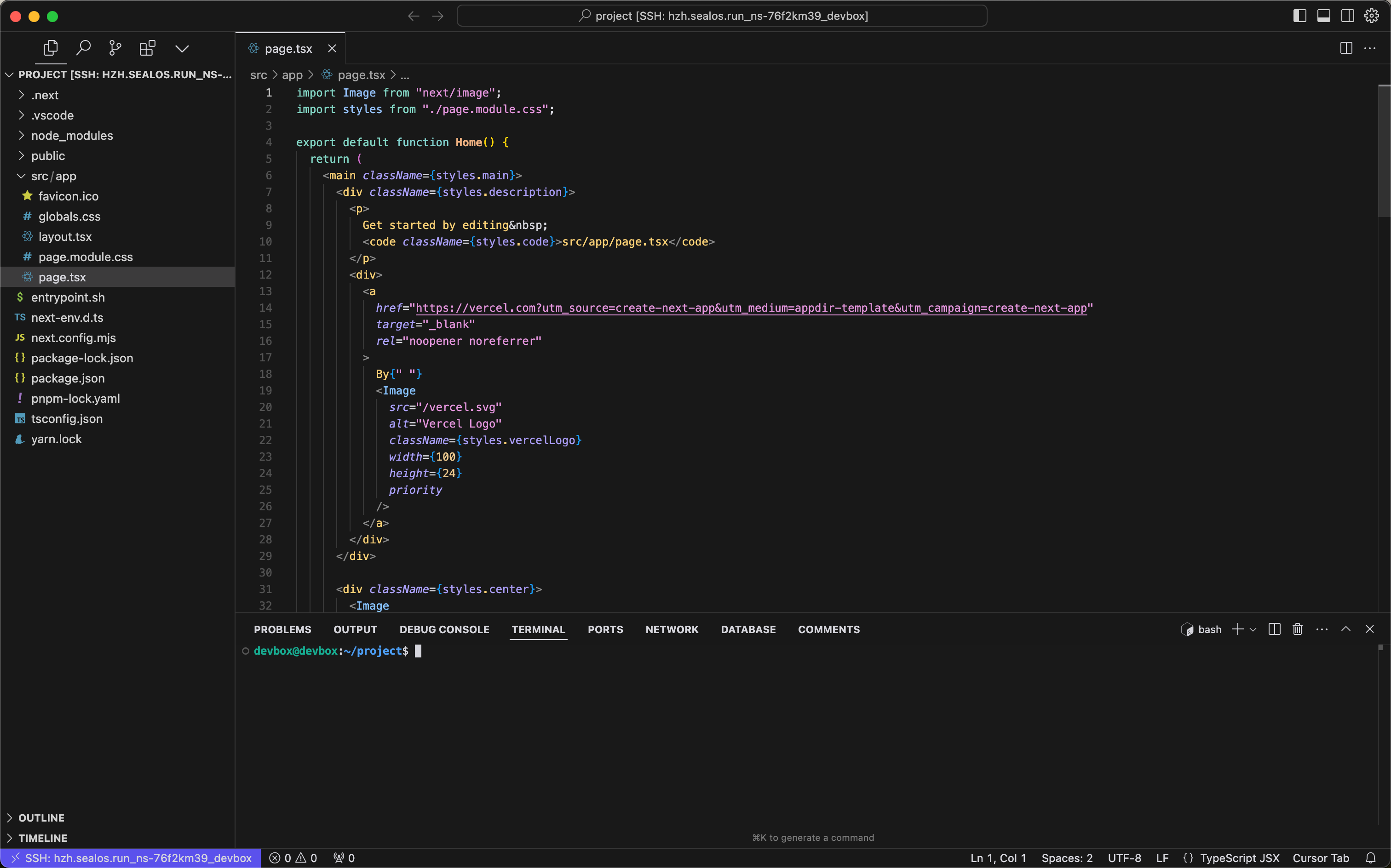
Task: Open the Search view icon
Action: coord(83,48)
